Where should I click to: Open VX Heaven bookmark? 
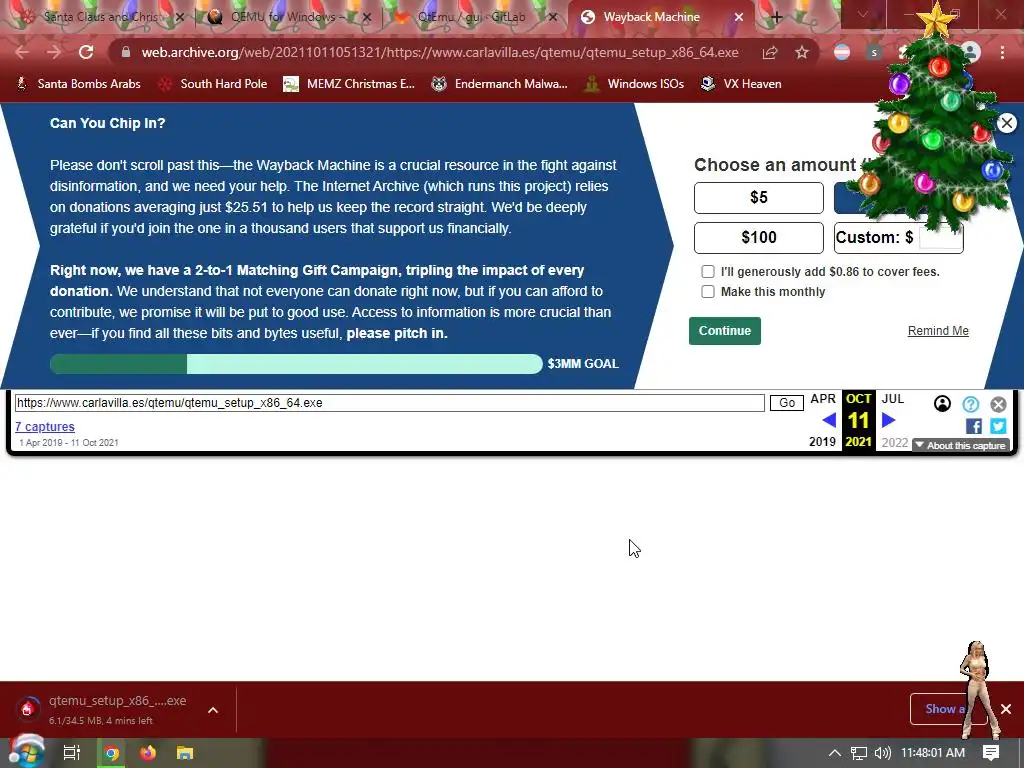pyautogui.click(x=741, y=84)
